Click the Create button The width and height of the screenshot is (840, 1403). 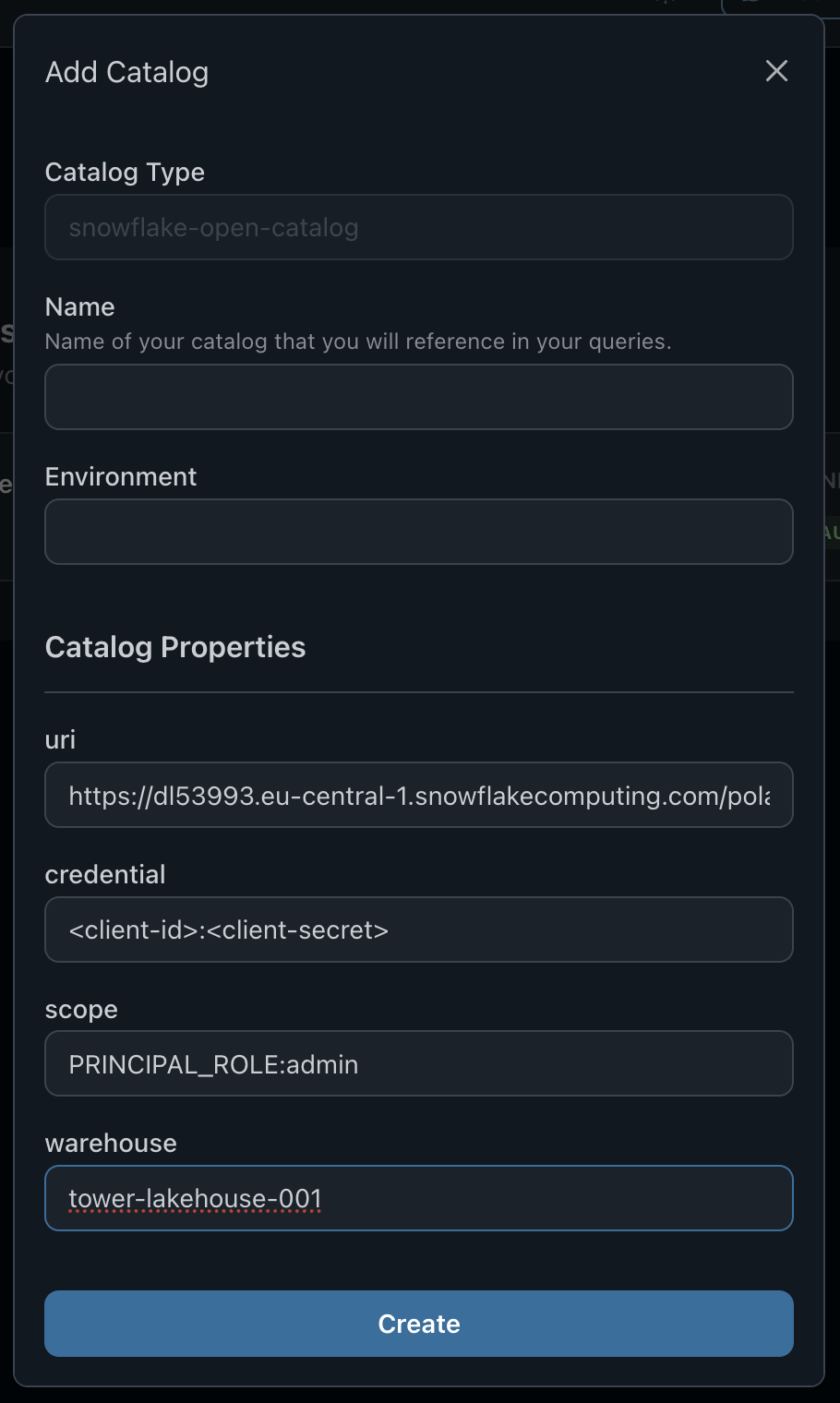pyautogui.click(x=419, y=1324)
